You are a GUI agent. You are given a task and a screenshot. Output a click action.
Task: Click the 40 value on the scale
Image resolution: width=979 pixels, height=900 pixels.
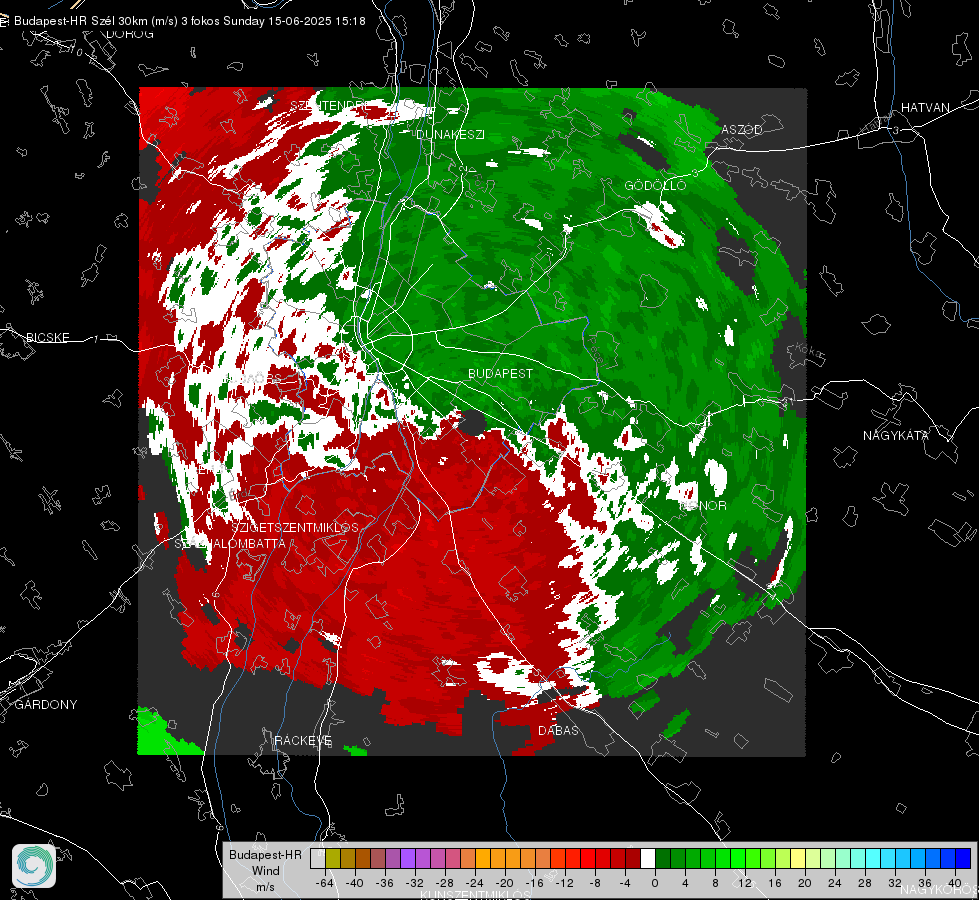coord(955,883)
